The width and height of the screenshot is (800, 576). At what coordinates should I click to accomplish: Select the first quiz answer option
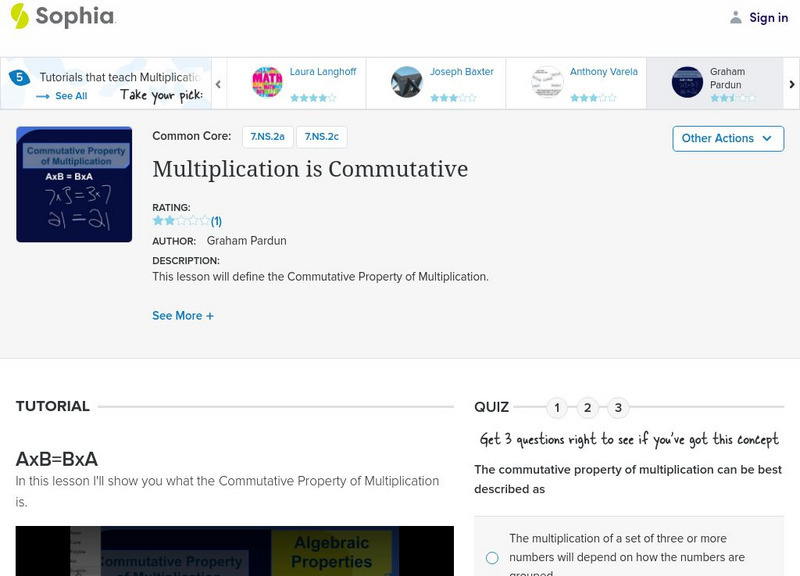pyautogui.click(x=493, y=558)
